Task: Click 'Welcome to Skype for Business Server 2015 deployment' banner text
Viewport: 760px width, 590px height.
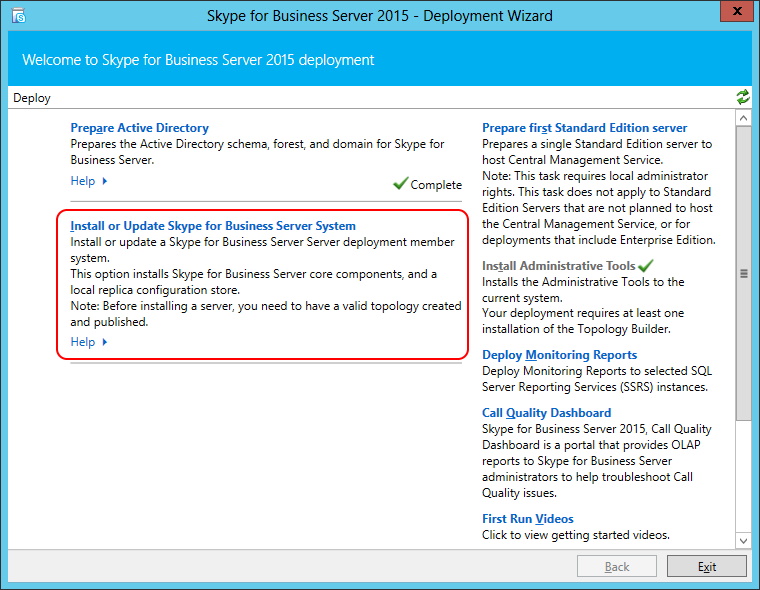Action: point(198,60)
